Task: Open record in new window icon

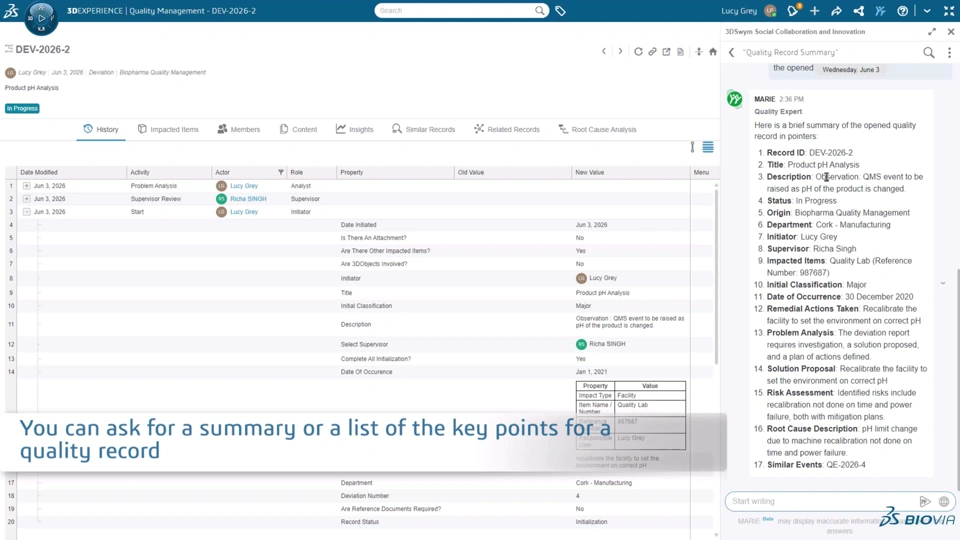Action: 666,51
